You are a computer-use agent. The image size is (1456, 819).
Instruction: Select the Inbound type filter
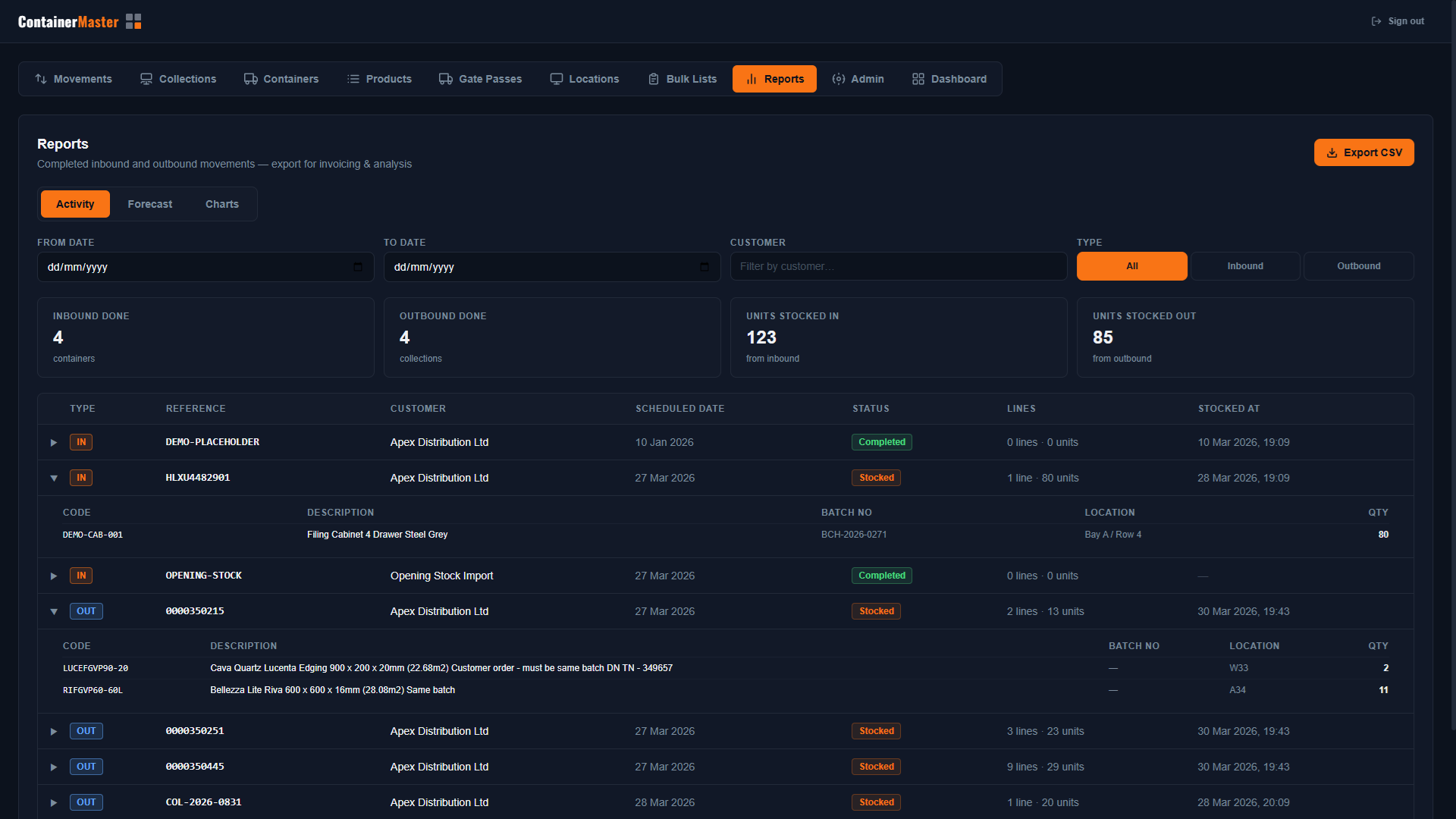(1245, 266)
